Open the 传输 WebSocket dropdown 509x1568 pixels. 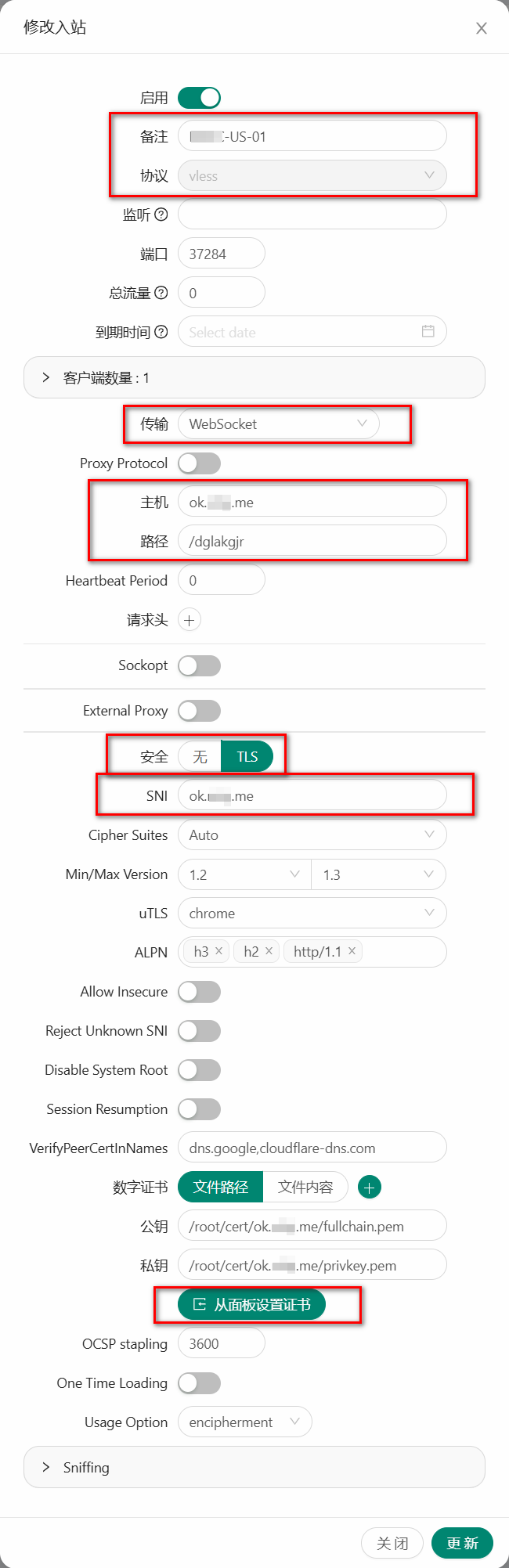tap(278, 424)
